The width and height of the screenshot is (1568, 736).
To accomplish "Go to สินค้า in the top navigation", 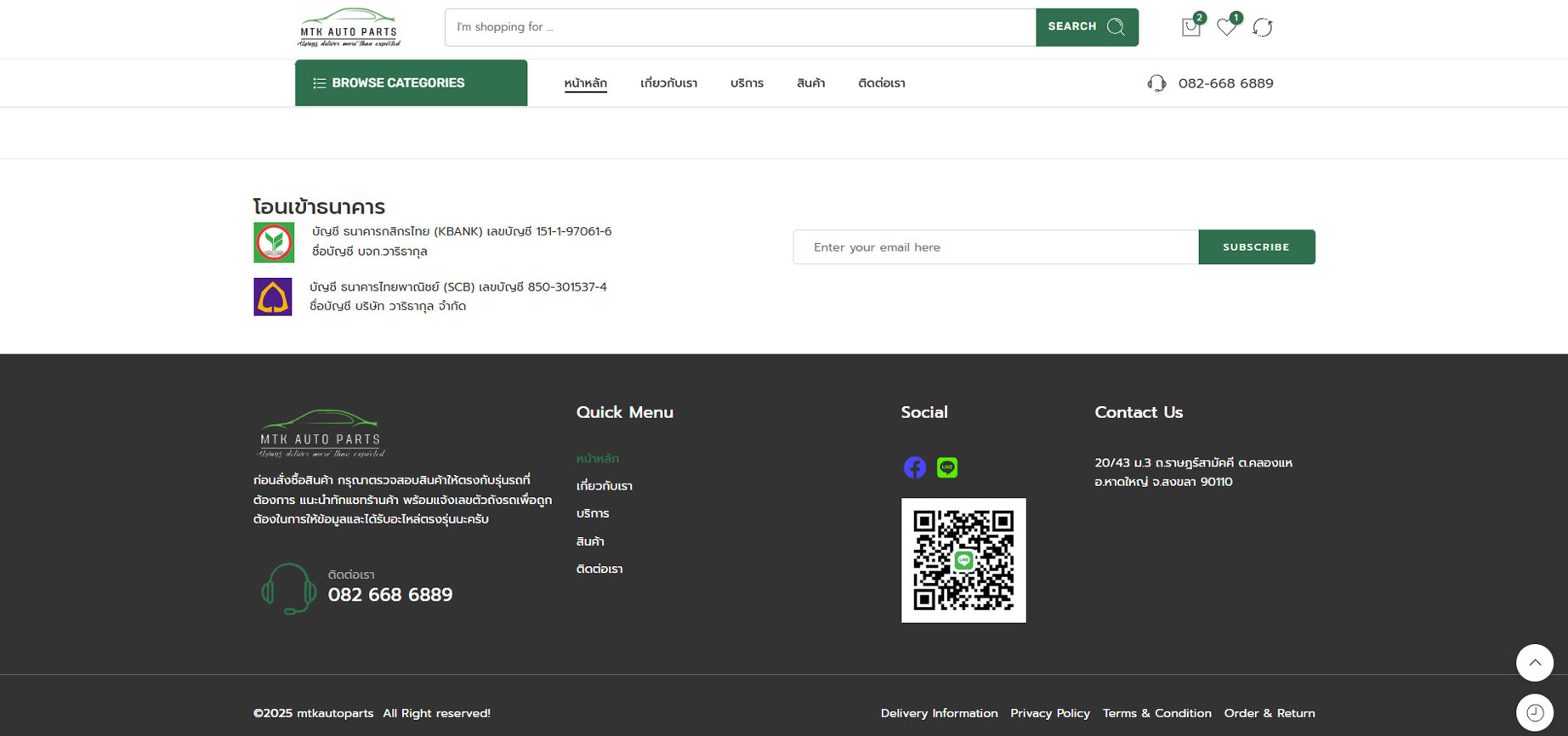I will click(810, 83).
